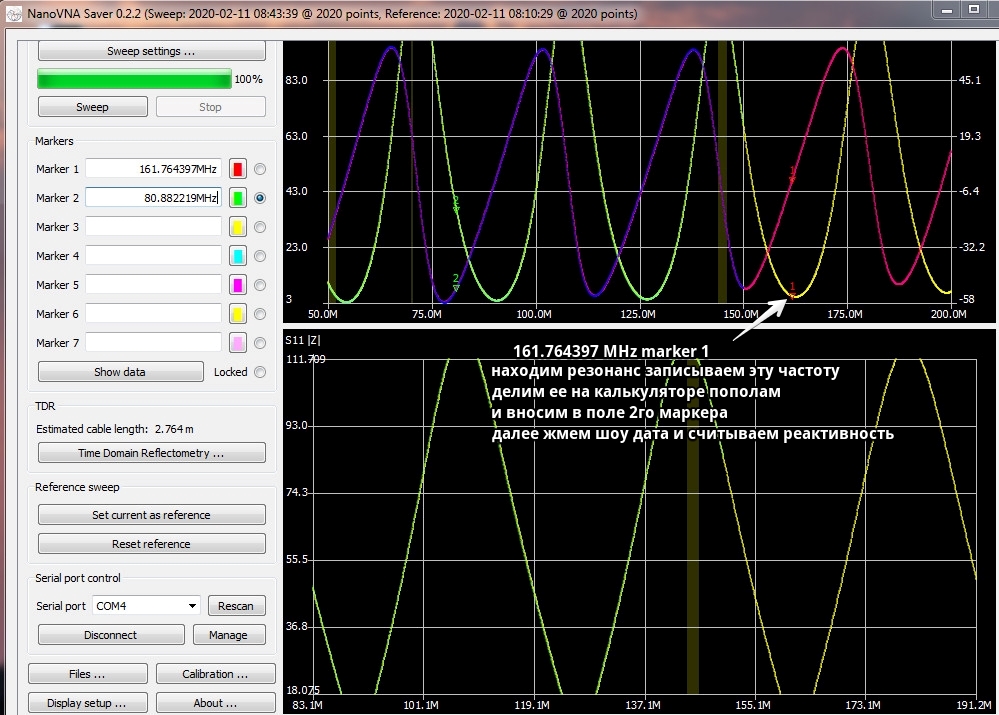Click the S11 |Z| chart title
This screenshot has height=715, width=999.
point(303,340)
